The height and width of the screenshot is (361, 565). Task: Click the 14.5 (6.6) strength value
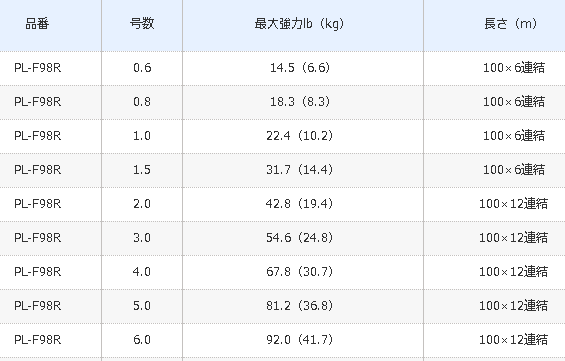point(300,68)
